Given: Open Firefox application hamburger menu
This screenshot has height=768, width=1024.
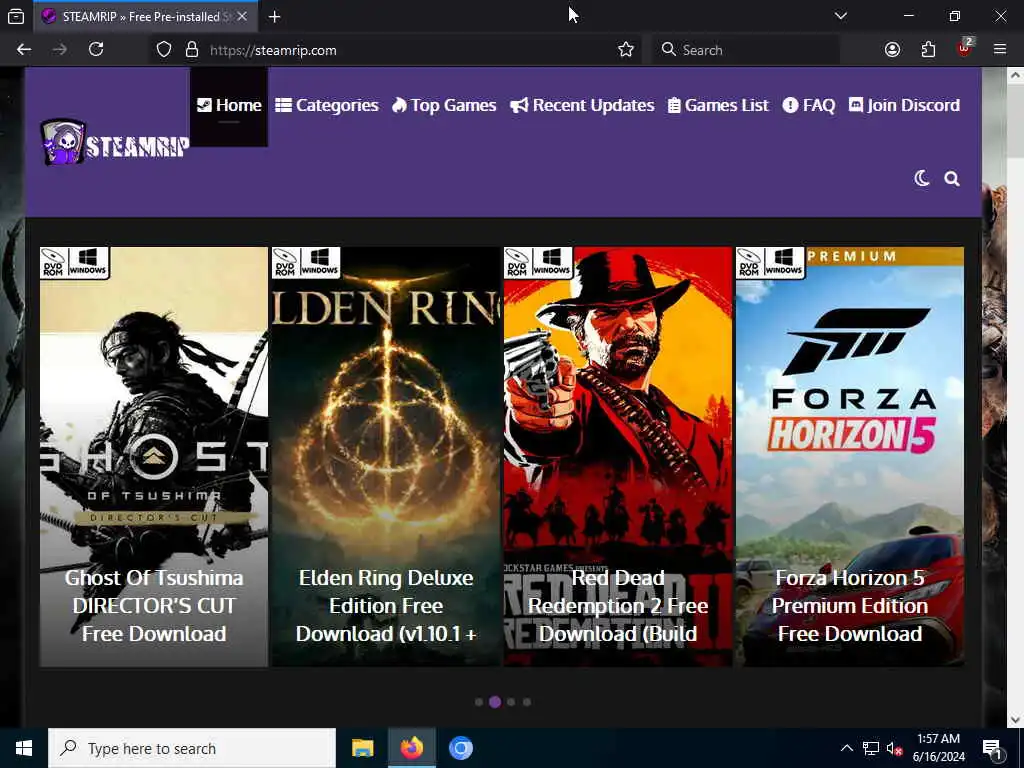Looking at the screenshot, I should tap(1000, 50).
